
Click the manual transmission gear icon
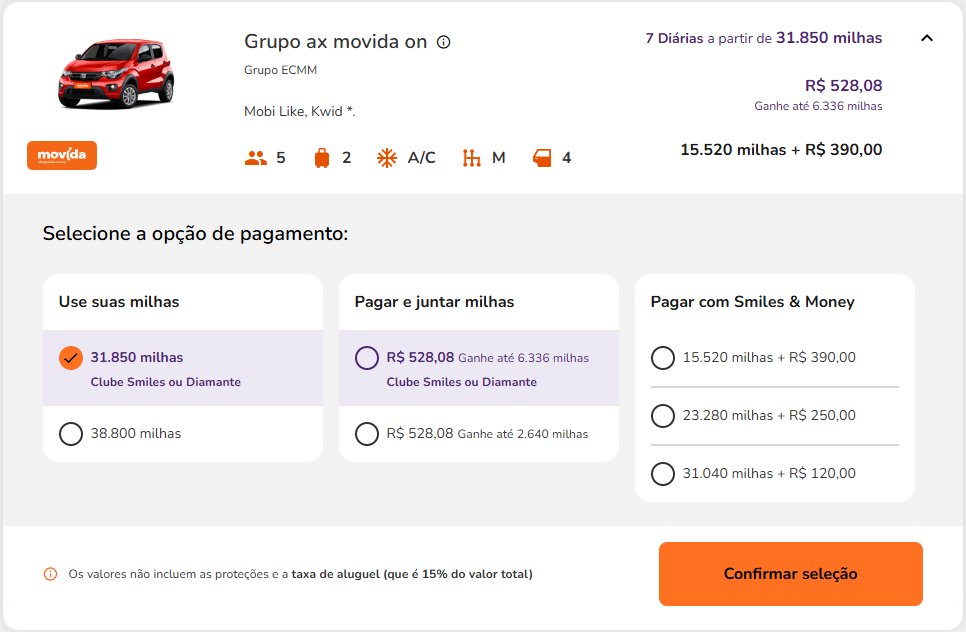pos(471,158)
